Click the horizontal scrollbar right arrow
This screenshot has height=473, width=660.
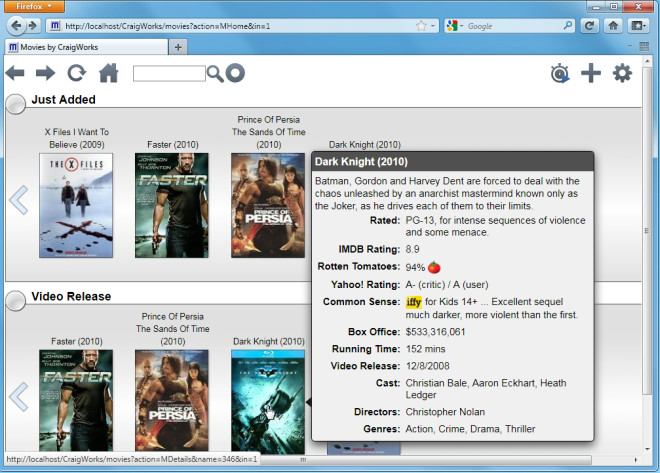(636, 460)
